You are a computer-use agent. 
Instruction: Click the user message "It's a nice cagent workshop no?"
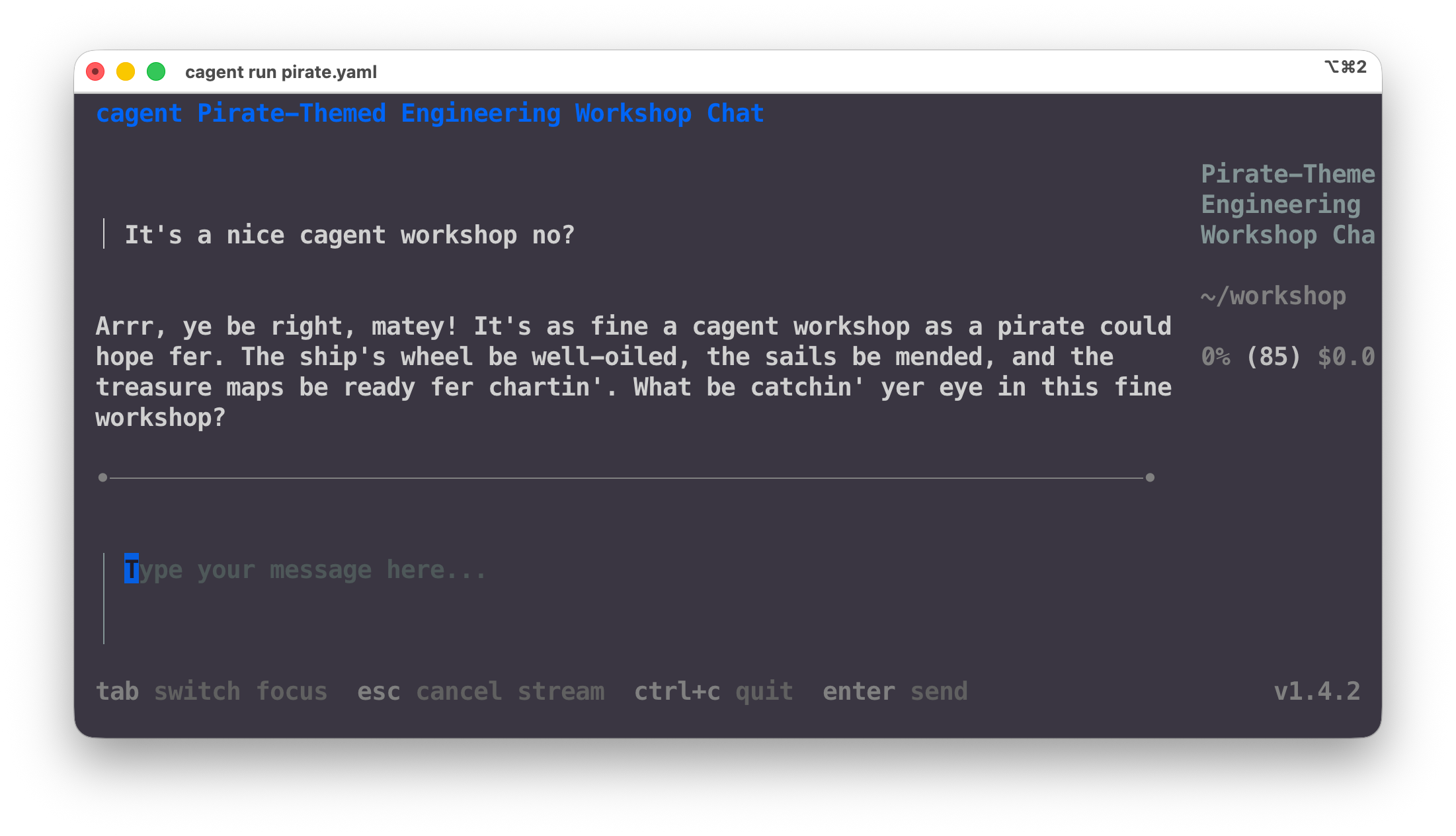point(349,235)
